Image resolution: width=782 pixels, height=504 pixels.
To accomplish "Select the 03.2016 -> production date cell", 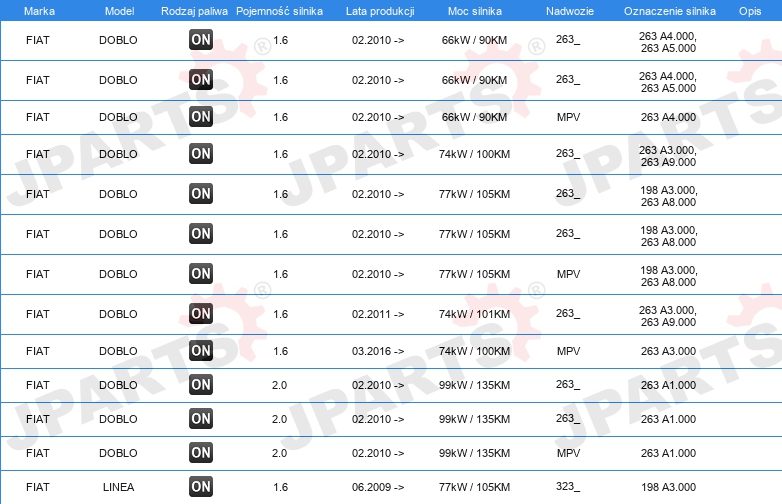I will 378,351.
